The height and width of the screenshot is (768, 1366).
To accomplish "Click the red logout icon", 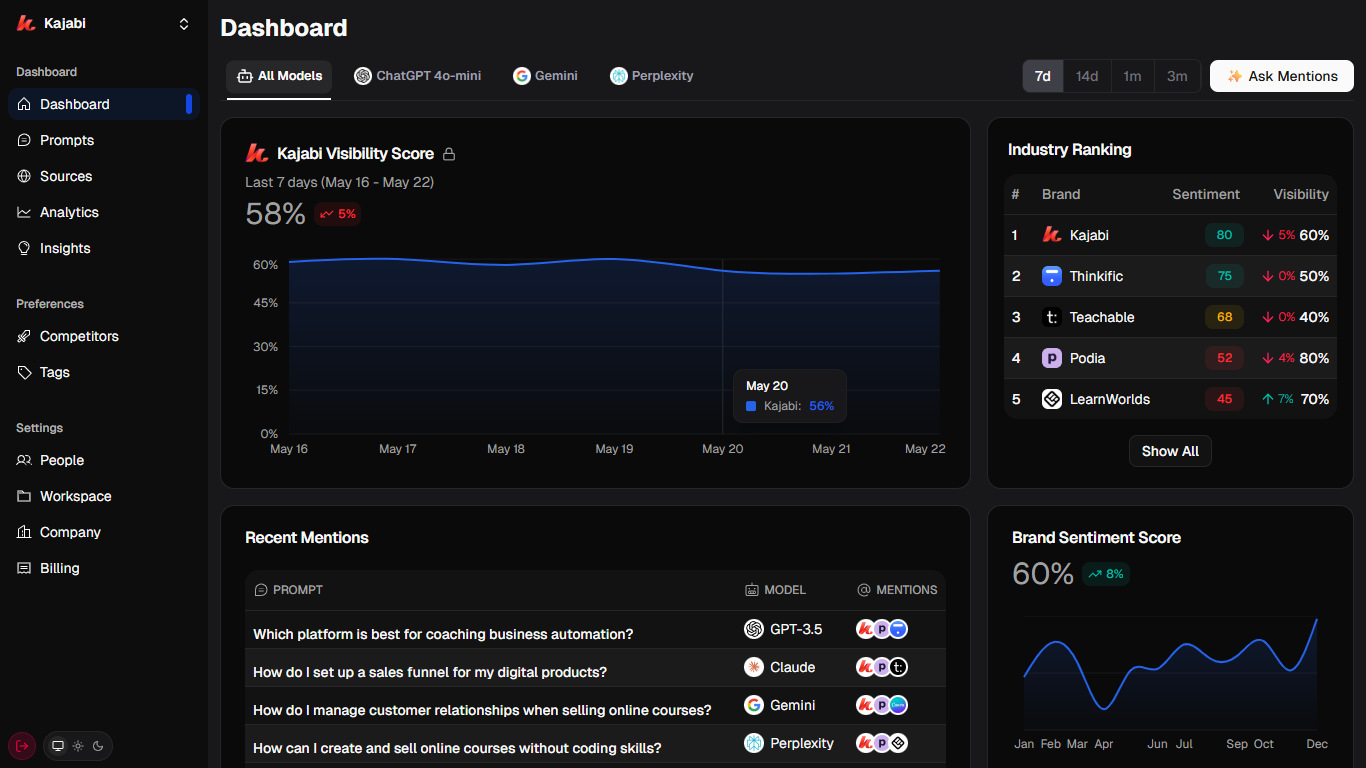I will click(x=22, y=745).
